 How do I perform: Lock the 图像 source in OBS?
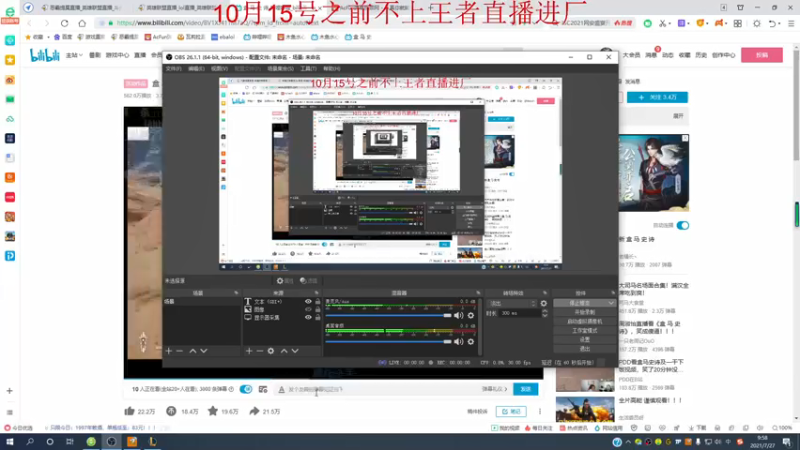(x=318, y=309)
